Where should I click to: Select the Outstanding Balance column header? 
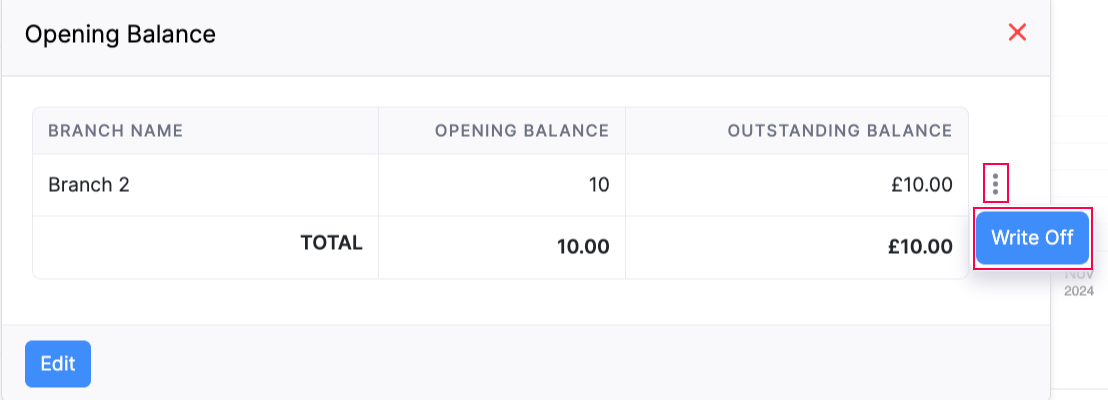839,131
